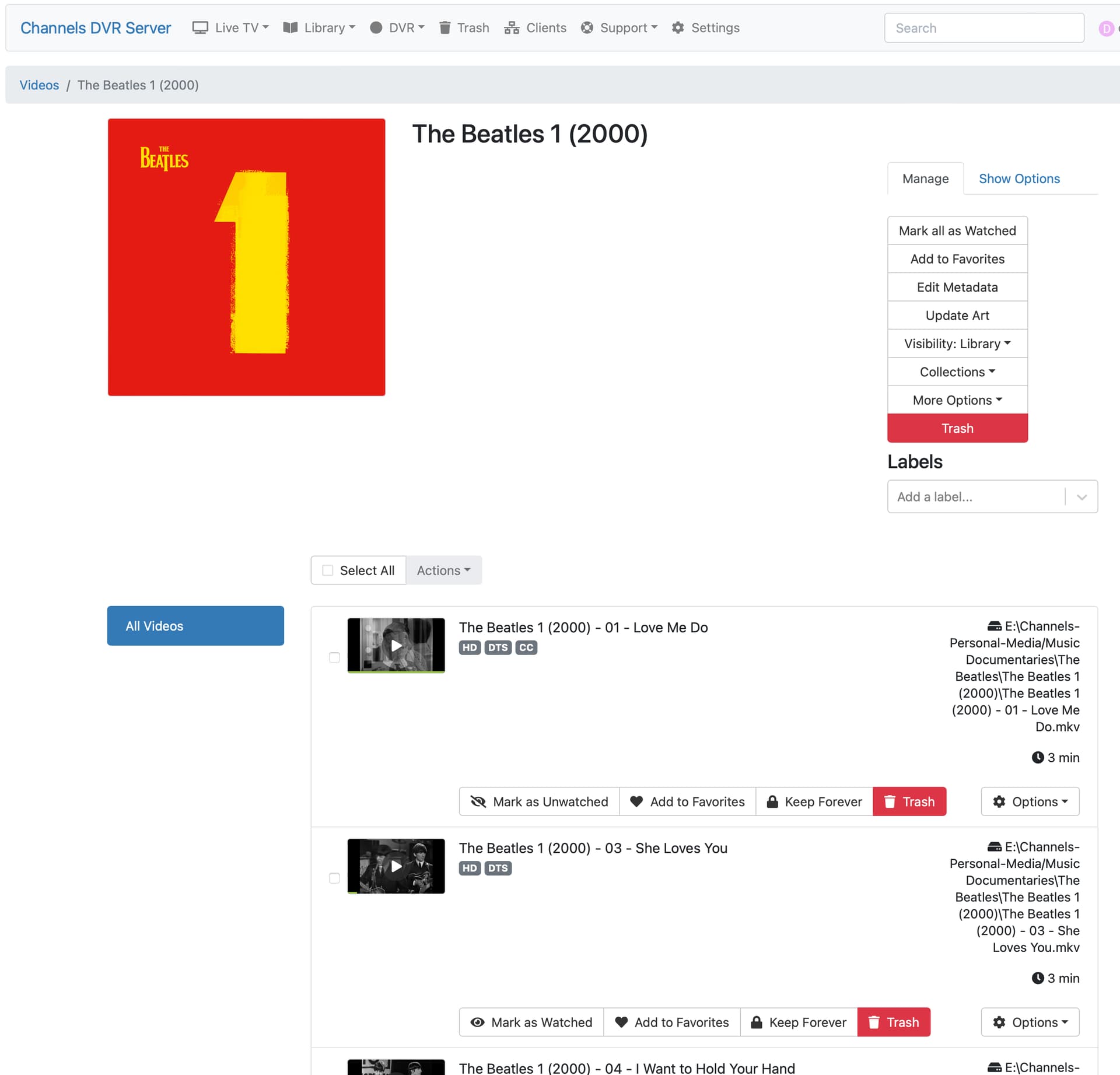The width and height of the screenshot is (1120, 1075).
Task: Mark She Loves You as Watched
Action: coord(531,1022)
